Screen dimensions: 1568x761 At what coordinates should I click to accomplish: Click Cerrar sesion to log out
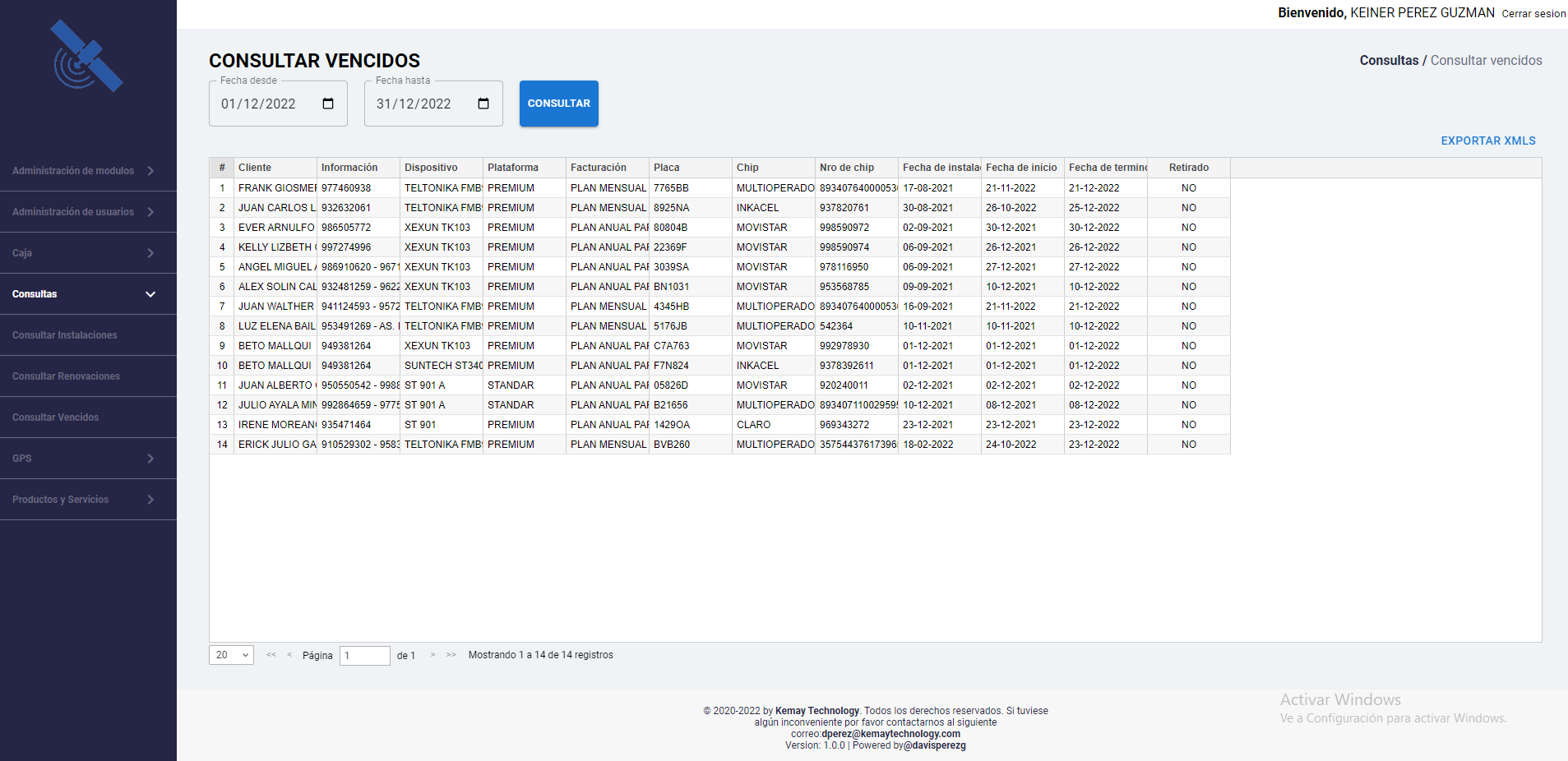(1533, 14)
